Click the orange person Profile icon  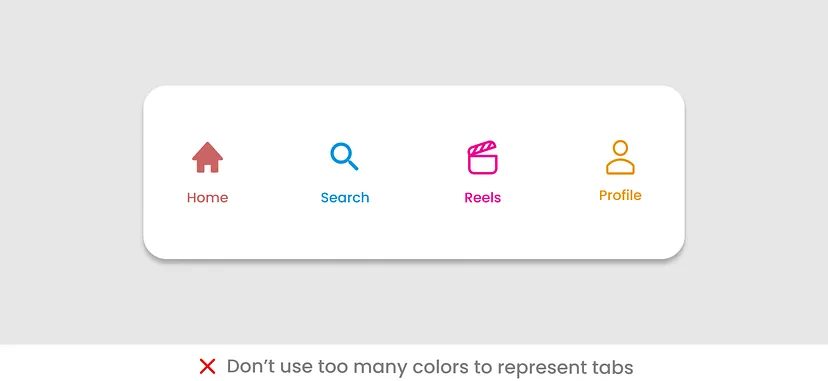click(620, 157)
